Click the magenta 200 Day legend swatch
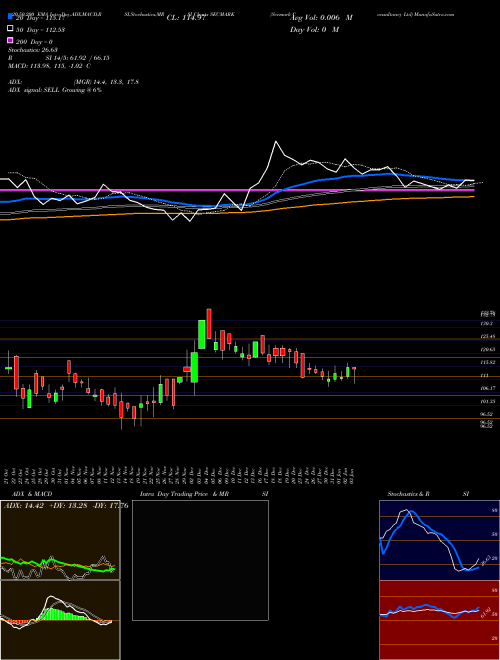 coord(10,40)
